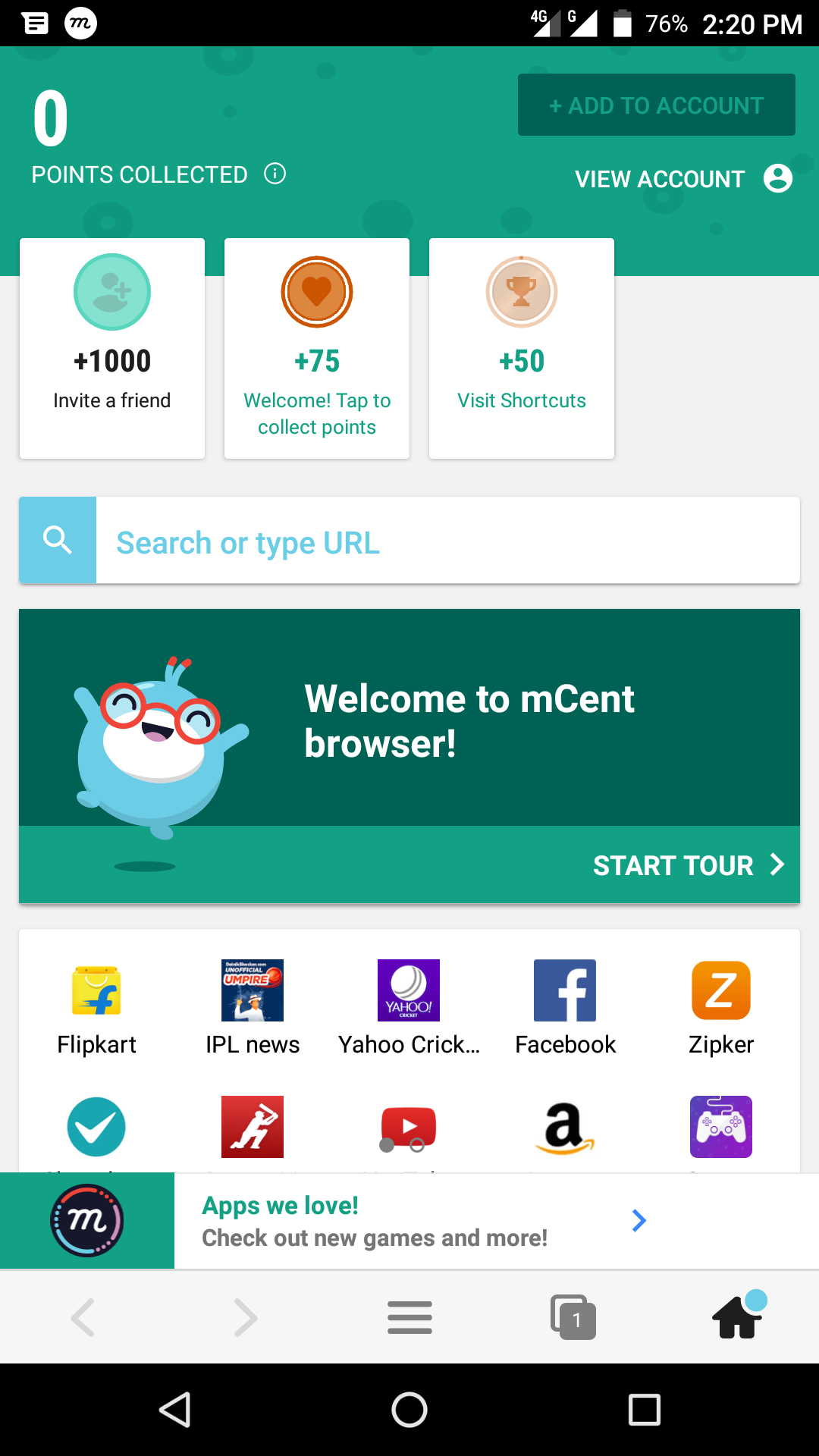Open the Amazon shortcut icon

pos(565,1128)
